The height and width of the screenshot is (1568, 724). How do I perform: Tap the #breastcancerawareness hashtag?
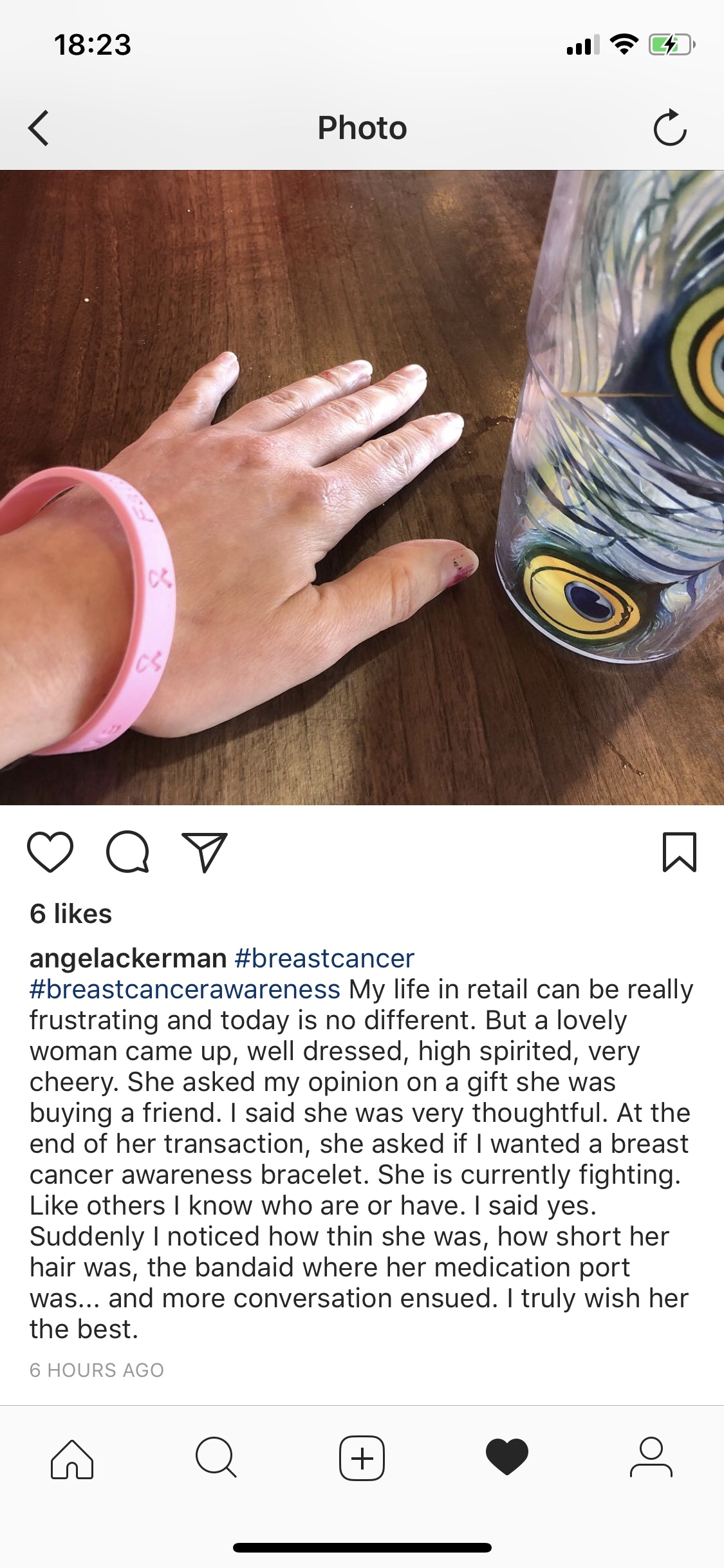tap(185, 989)
